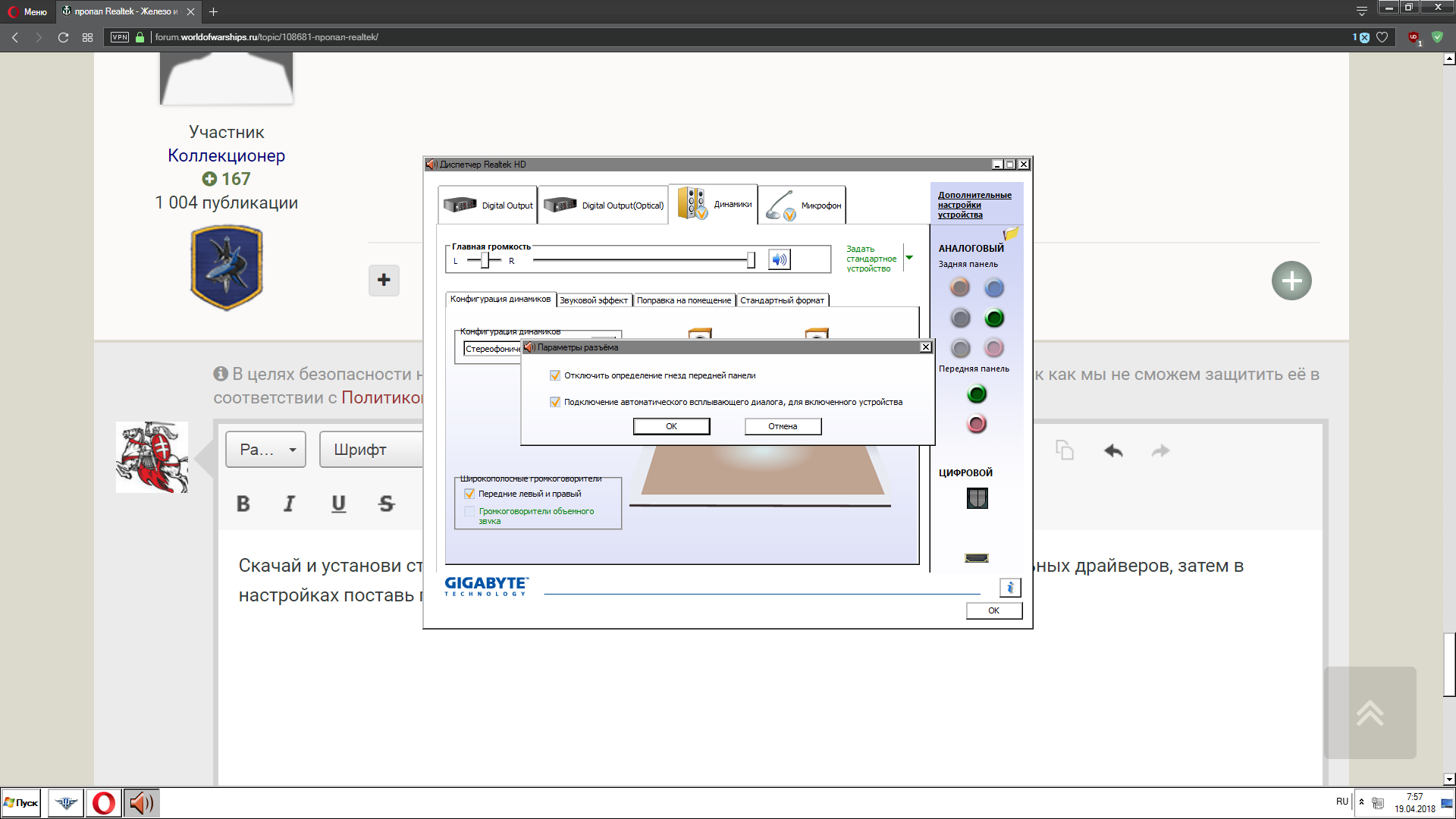Expand the set default device dropdown arrow
The image size is (1456, 819).
(x=909, y=258)
